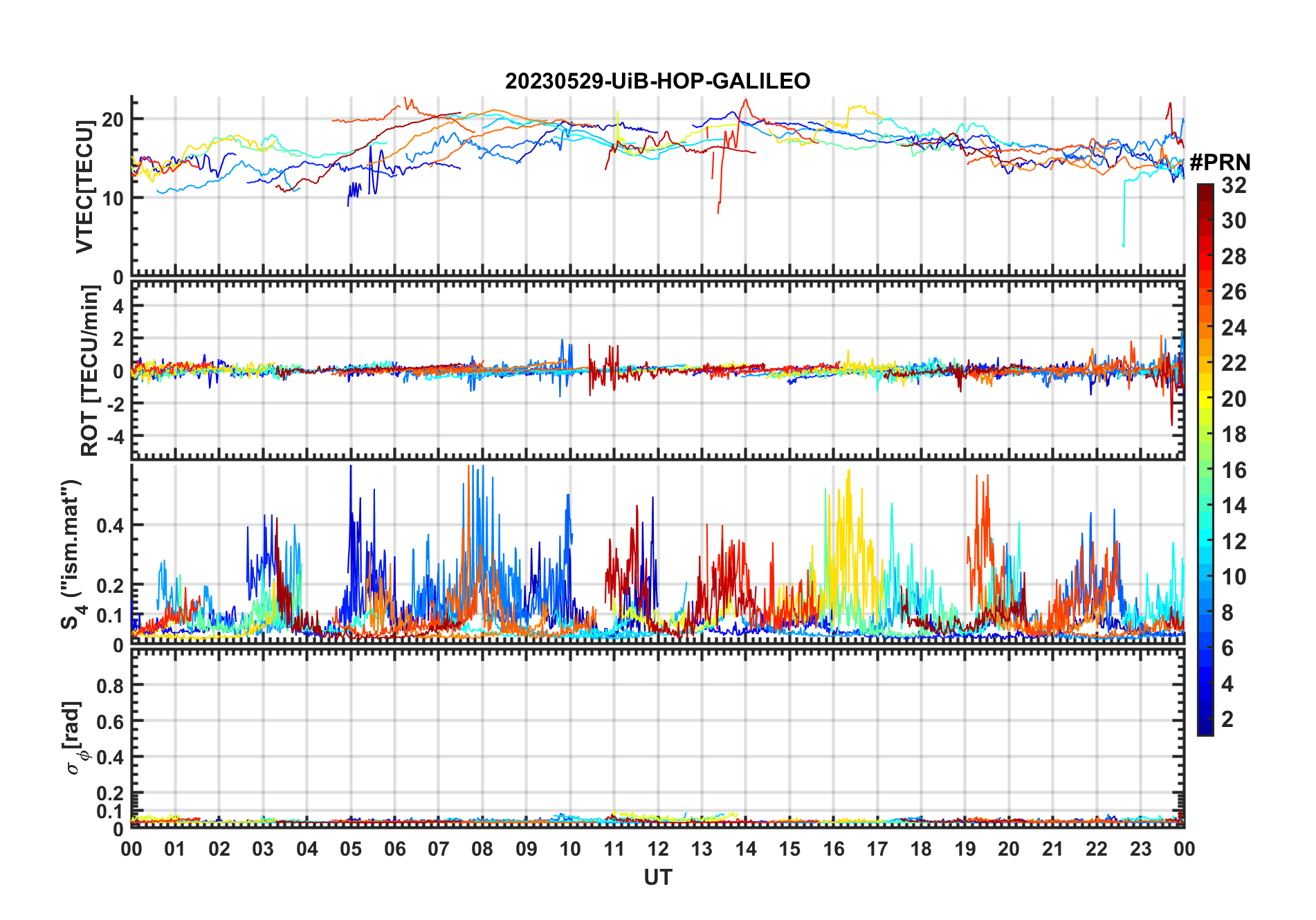This screenshot has width=1316, height=920.
Task: Click the plot title 20230529-UiB-HOP-GALILEO
Action: pyautogui.click(x=657, y=82)
